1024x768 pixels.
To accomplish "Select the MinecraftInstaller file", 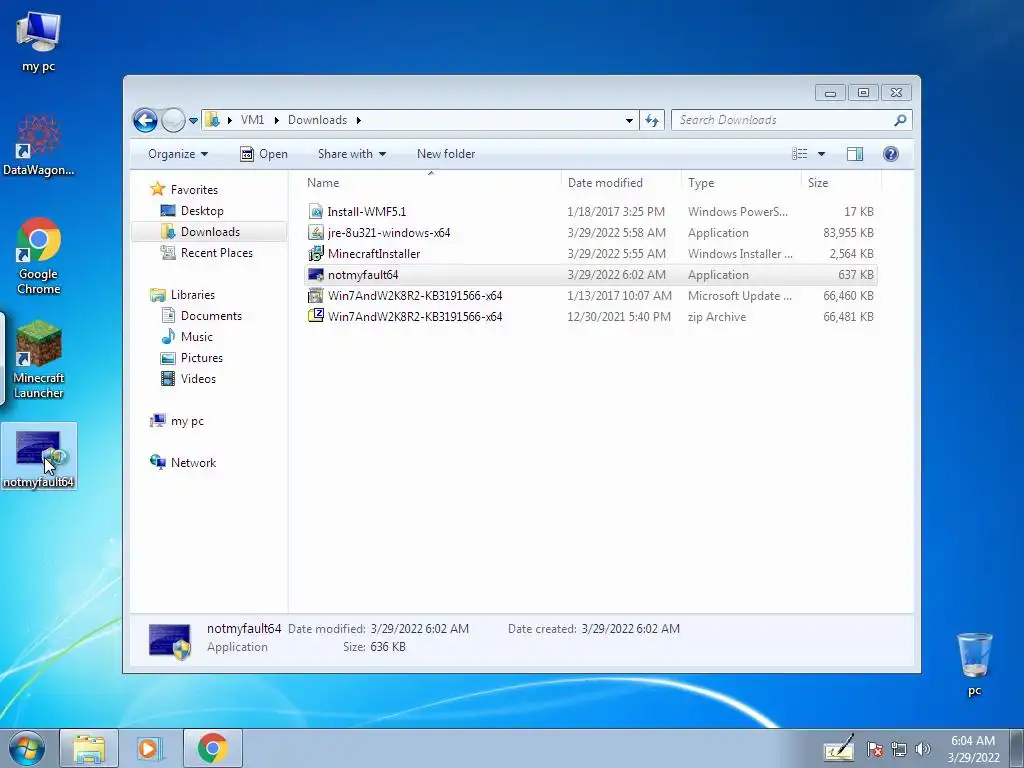I will pyautogui.click(x=590, y=253).
